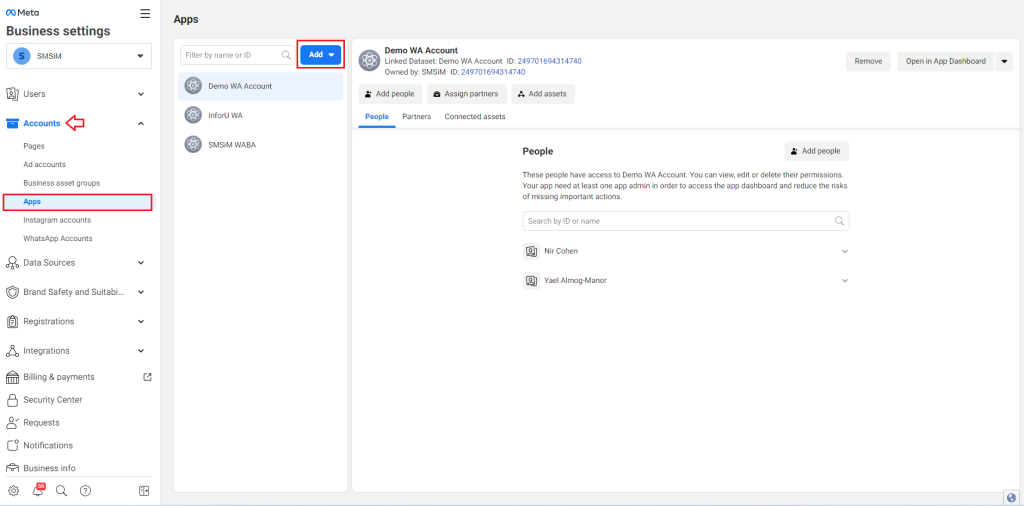Open the Owned by SMSiM ID link
The width and height of the screenshot is (1024, 506).
pos(493,72)
